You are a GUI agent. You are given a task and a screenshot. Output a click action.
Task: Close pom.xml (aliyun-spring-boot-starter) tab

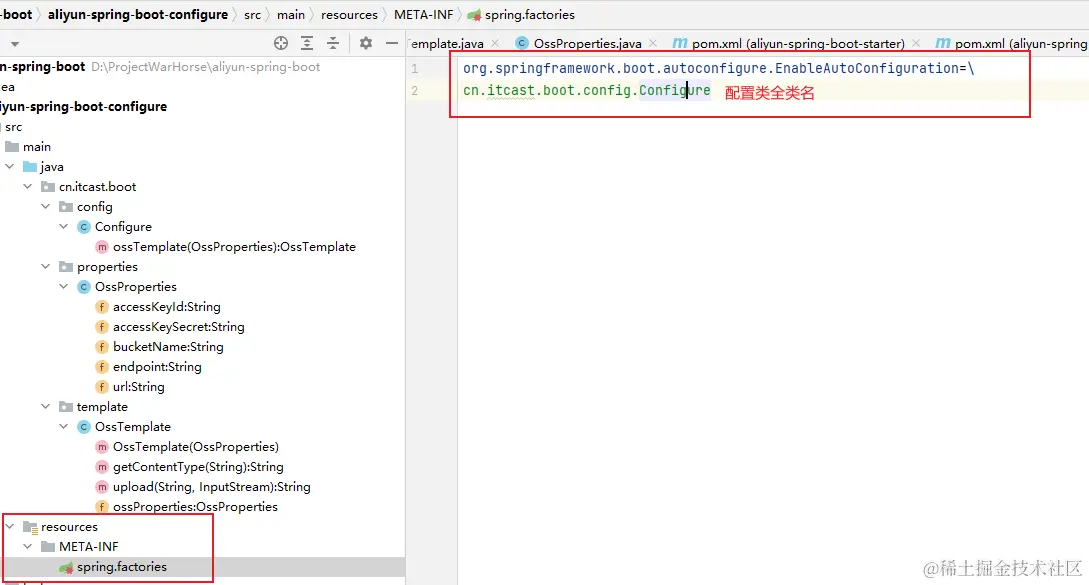(916, 43)
